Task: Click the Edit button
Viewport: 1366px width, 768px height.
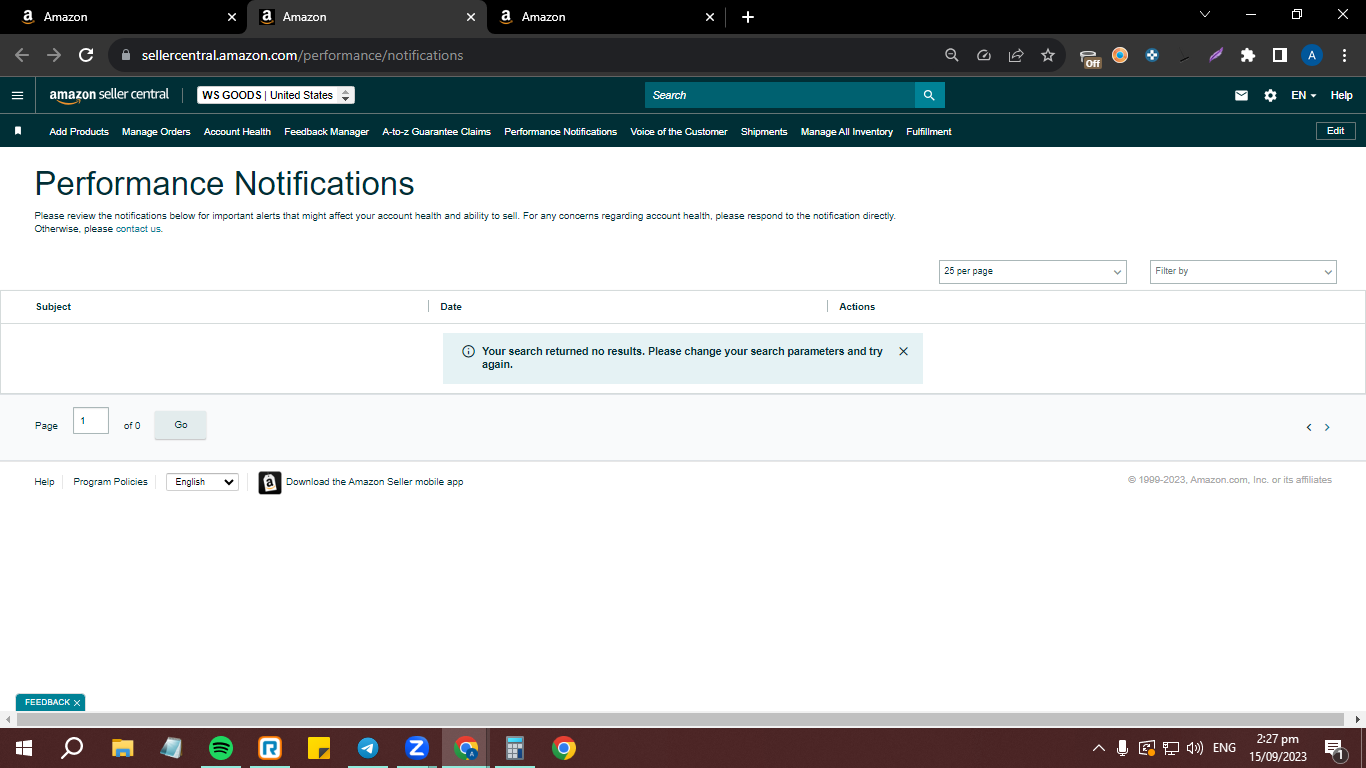Action: coord(1335,131)
